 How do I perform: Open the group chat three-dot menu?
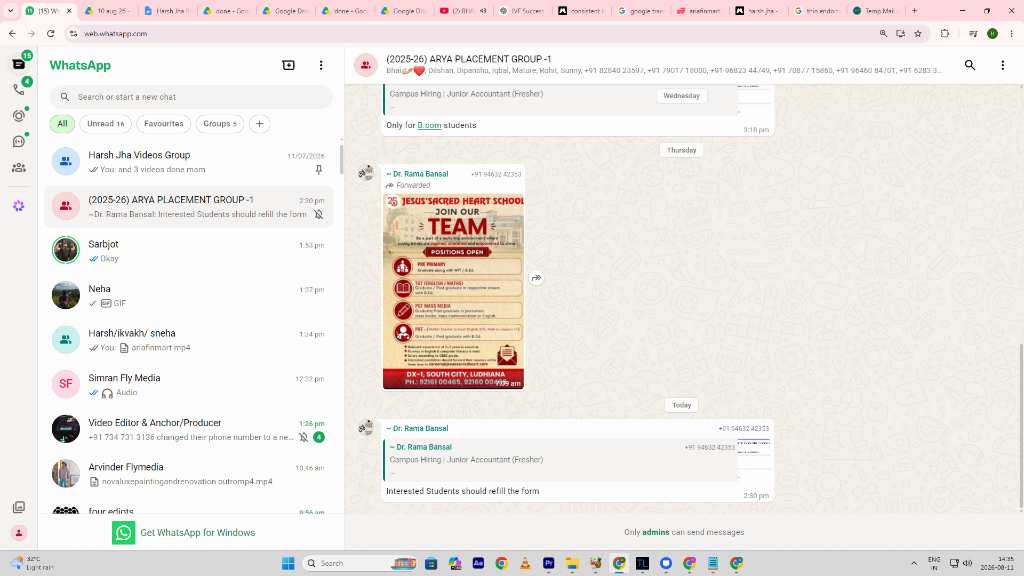click(1002, 65)
